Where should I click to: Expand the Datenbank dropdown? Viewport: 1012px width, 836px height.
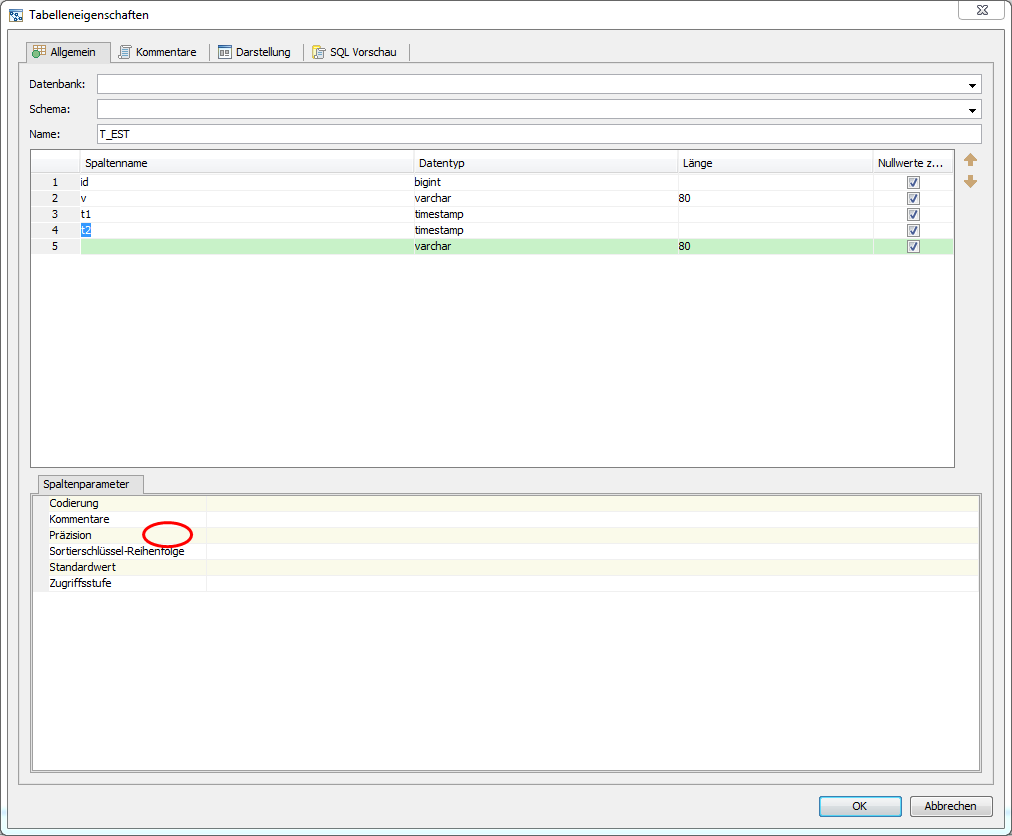pos(972,85)
